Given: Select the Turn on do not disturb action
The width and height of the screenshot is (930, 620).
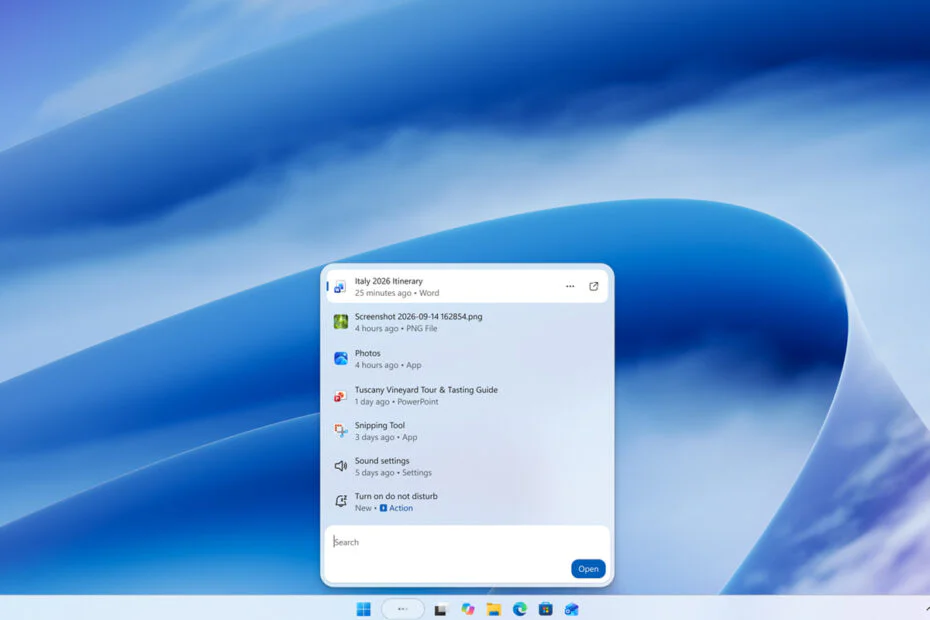Looking at the screenshot, I should pos(467,503).
